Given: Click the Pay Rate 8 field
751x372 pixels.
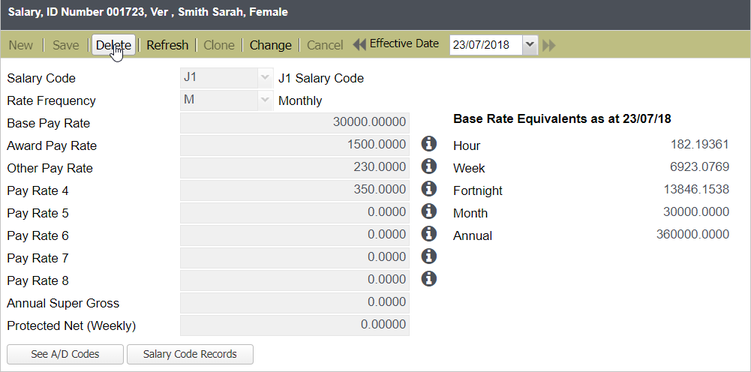Looking at the screenshot, I should (295, 280).
